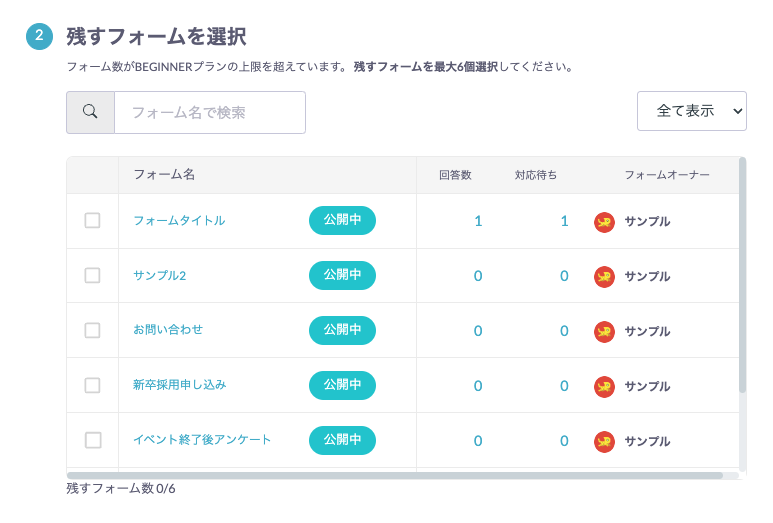Viewport: 773px width, 523px height.
Task: Click the 回答数 column header
Action: [x=455, y=175]
